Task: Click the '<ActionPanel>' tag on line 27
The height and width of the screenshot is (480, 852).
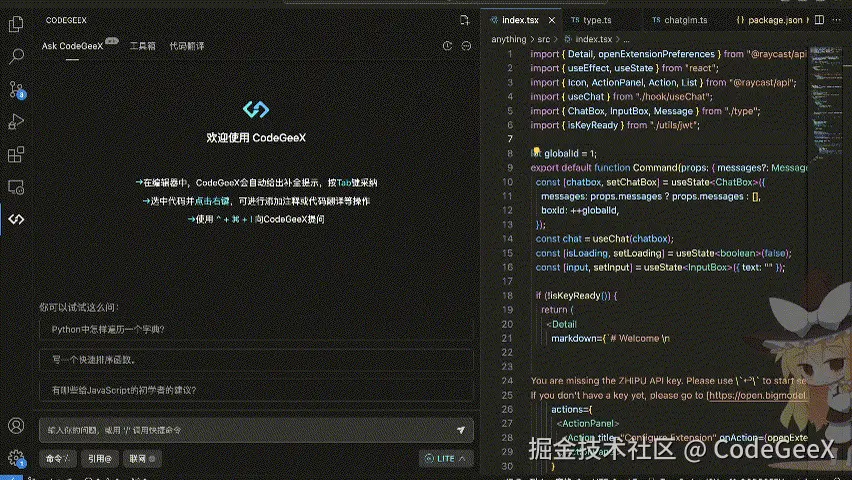Action: coord(588,423)
